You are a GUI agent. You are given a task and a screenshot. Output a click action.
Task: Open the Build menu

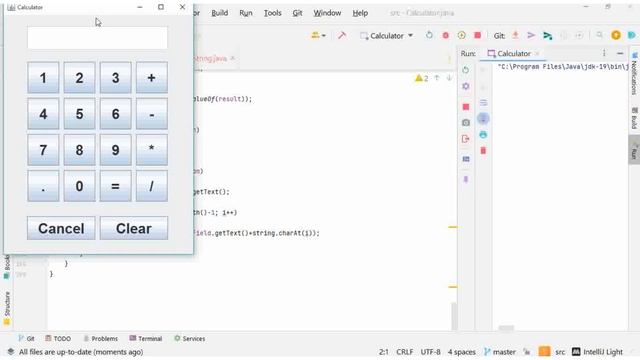click(220, 13)
